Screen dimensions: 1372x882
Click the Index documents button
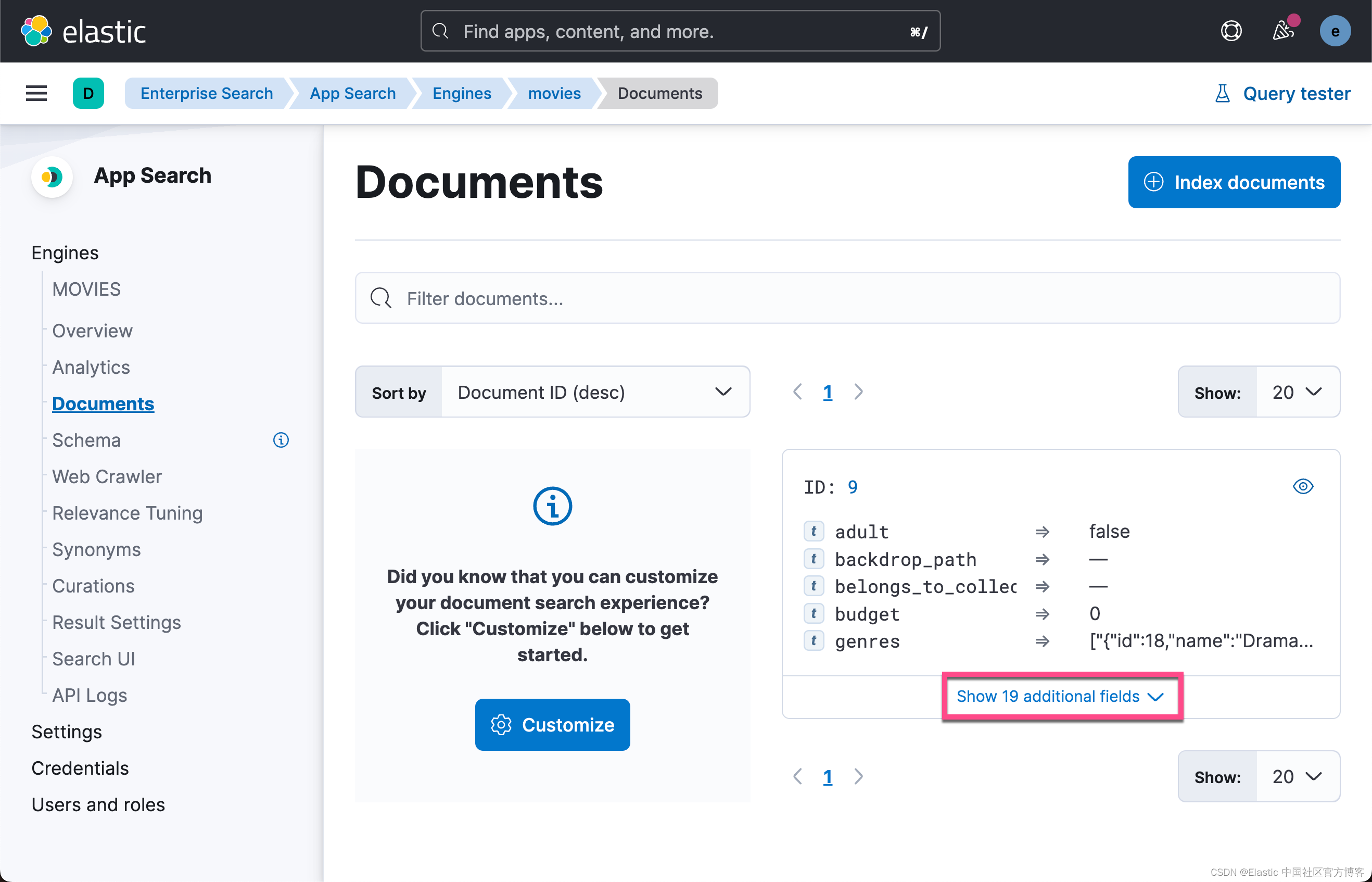[1234, 182]
